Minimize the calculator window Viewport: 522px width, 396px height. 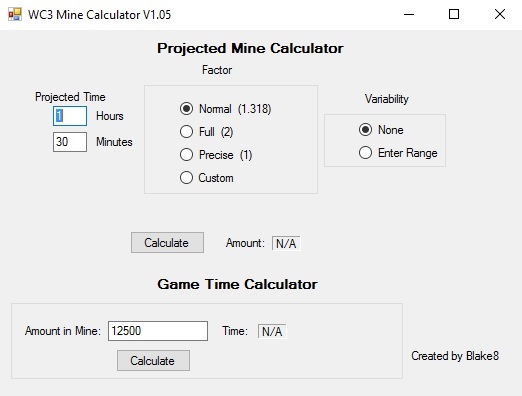coord(409,14)
